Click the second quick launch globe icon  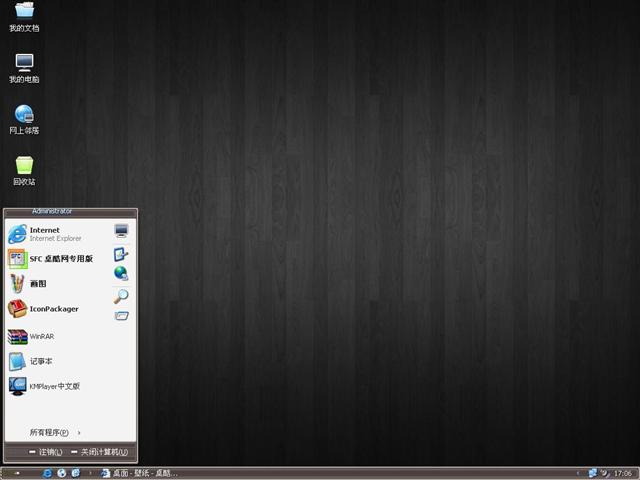(x=62, y=473)
